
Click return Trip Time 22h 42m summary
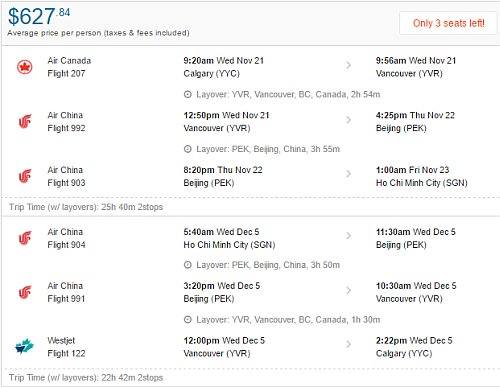86,378
